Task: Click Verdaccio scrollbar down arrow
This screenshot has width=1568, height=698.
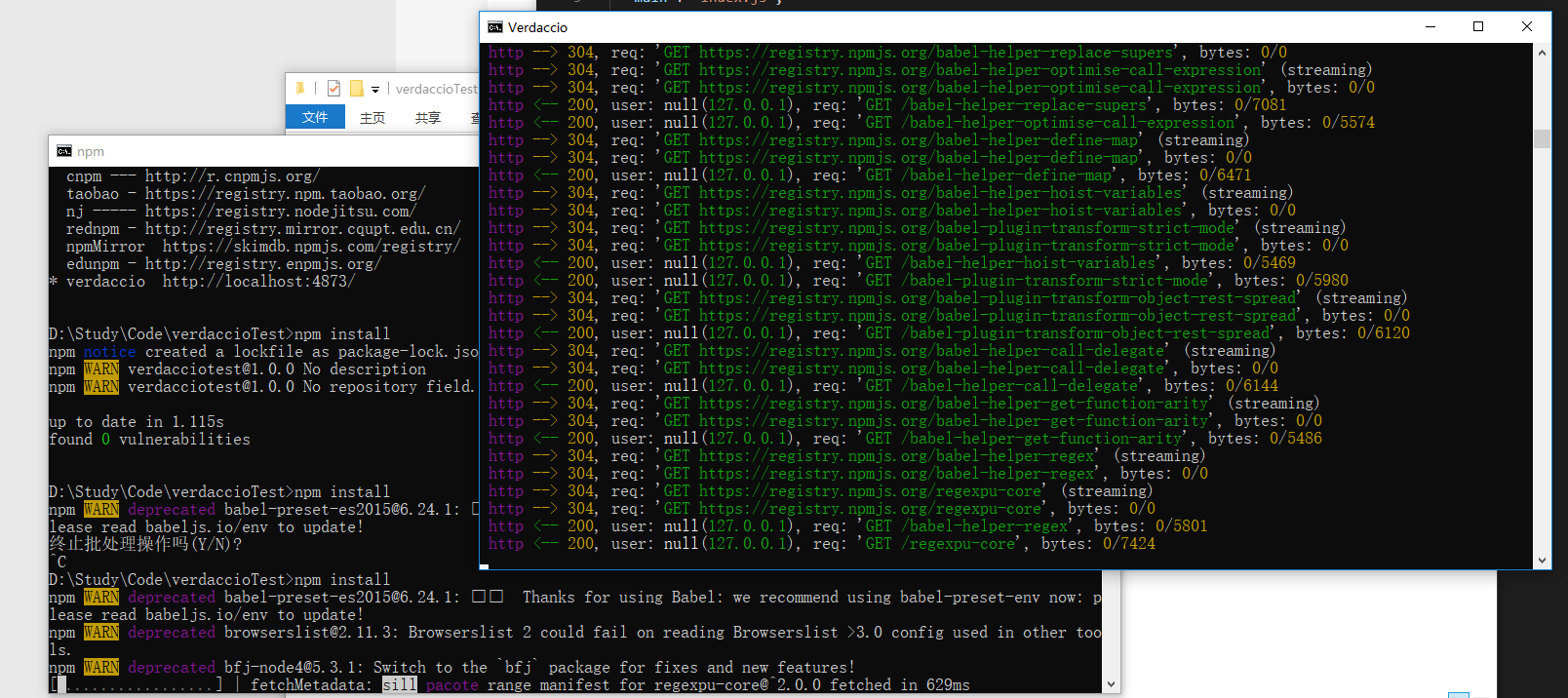Action: click(1542, 561)
